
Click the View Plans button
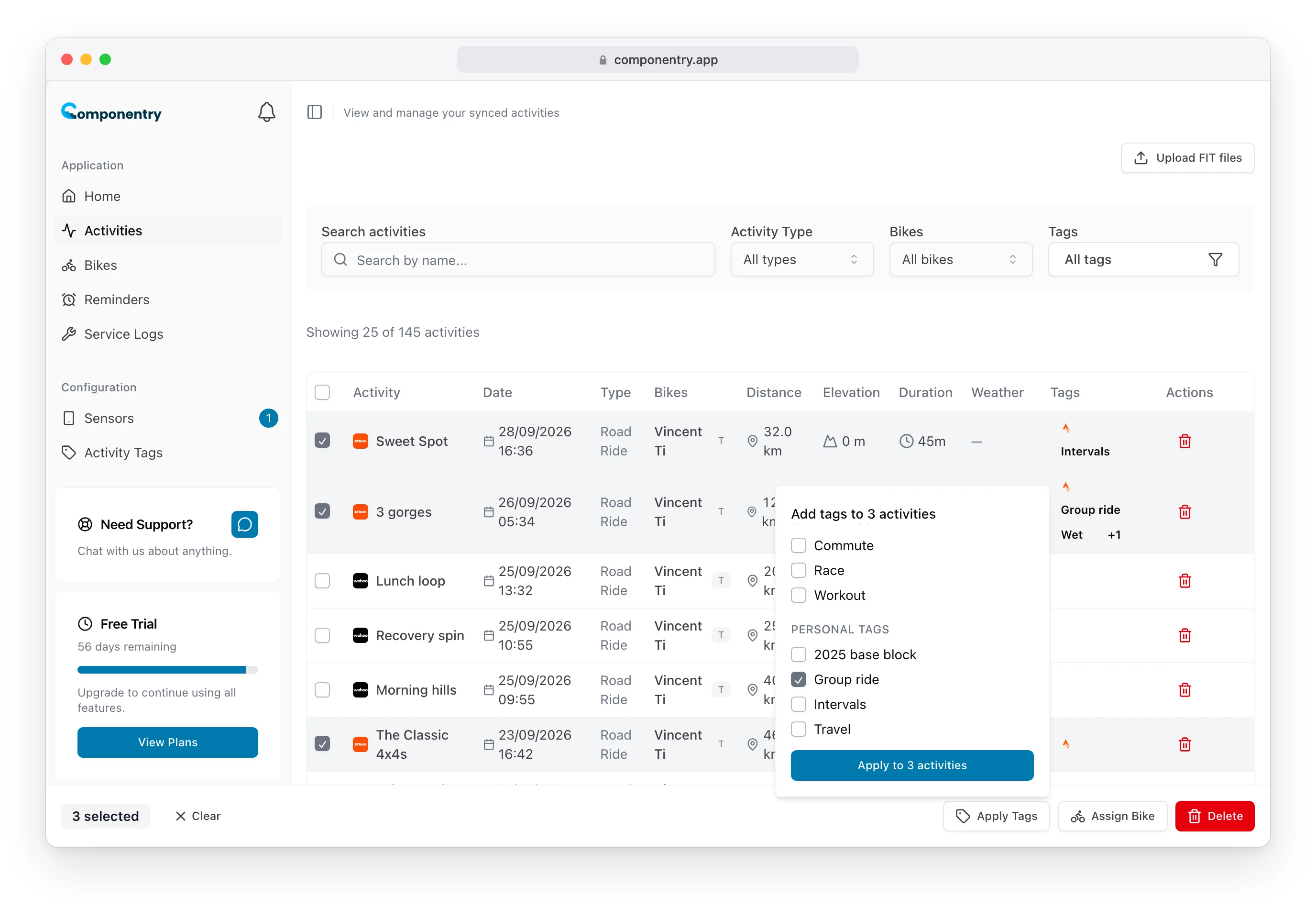[168, 742]
